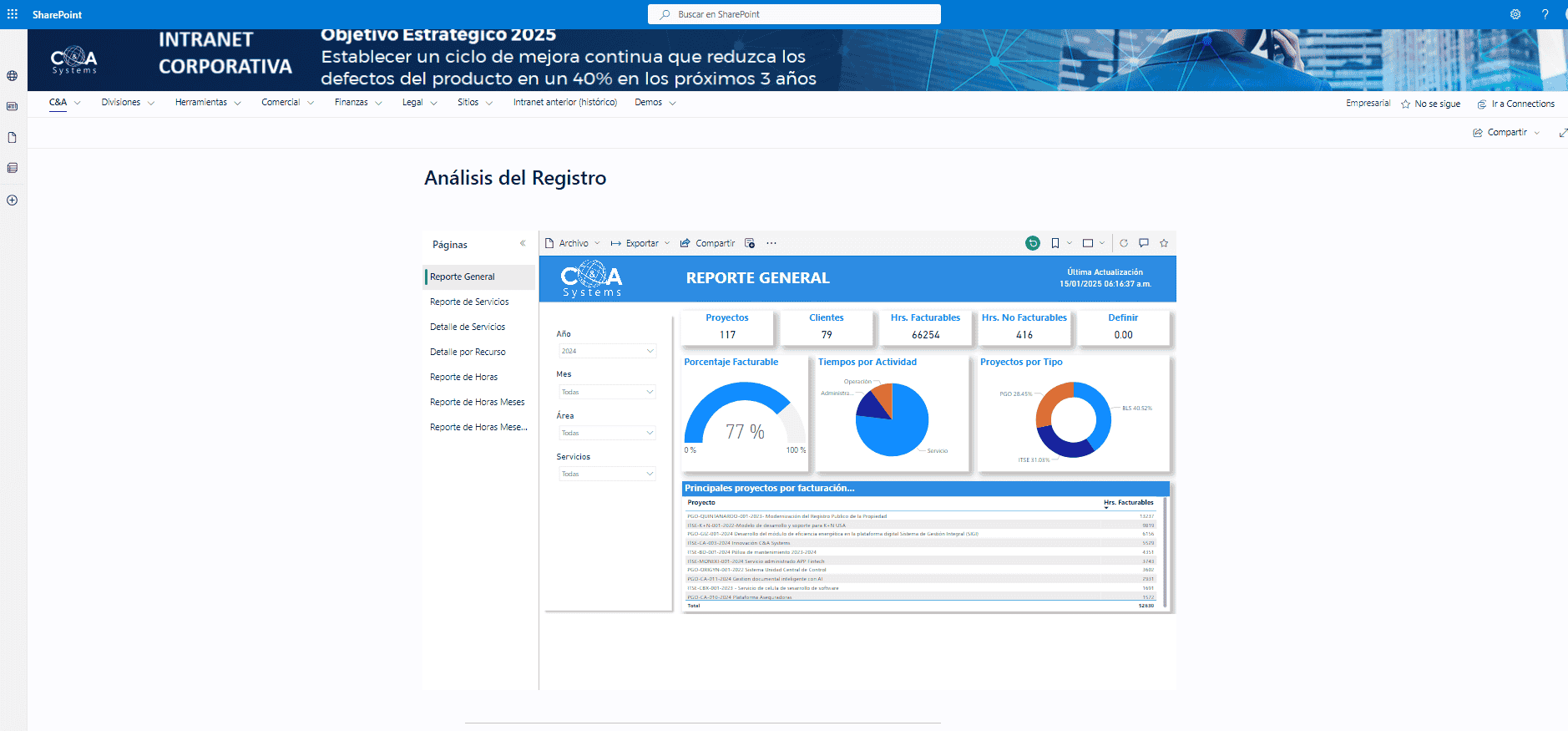Viewport: 1568px width, 731px height.
Task: Click the Ir a Connections icon
Action: (x=1482, y=104)
